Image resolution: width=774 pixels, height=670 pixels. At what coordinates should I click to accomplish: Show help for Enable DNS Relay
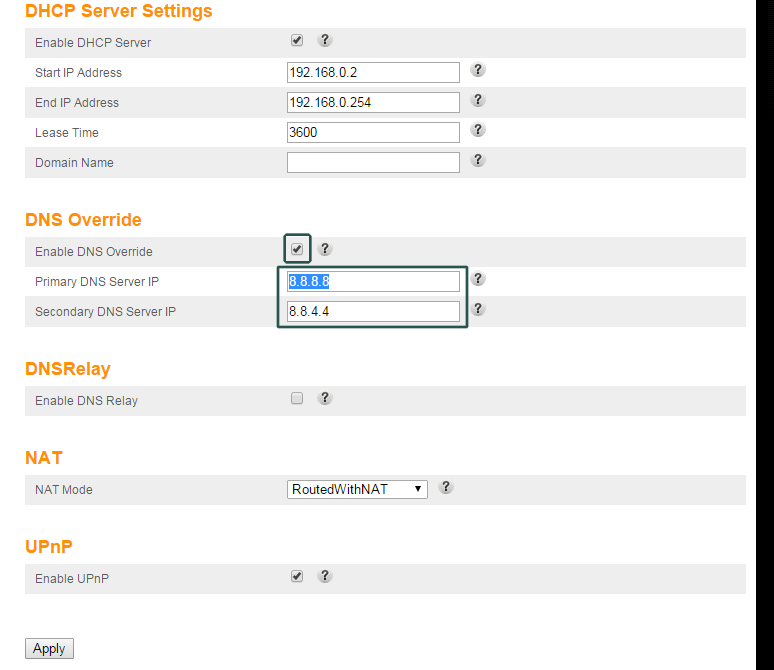click(324, 399)
